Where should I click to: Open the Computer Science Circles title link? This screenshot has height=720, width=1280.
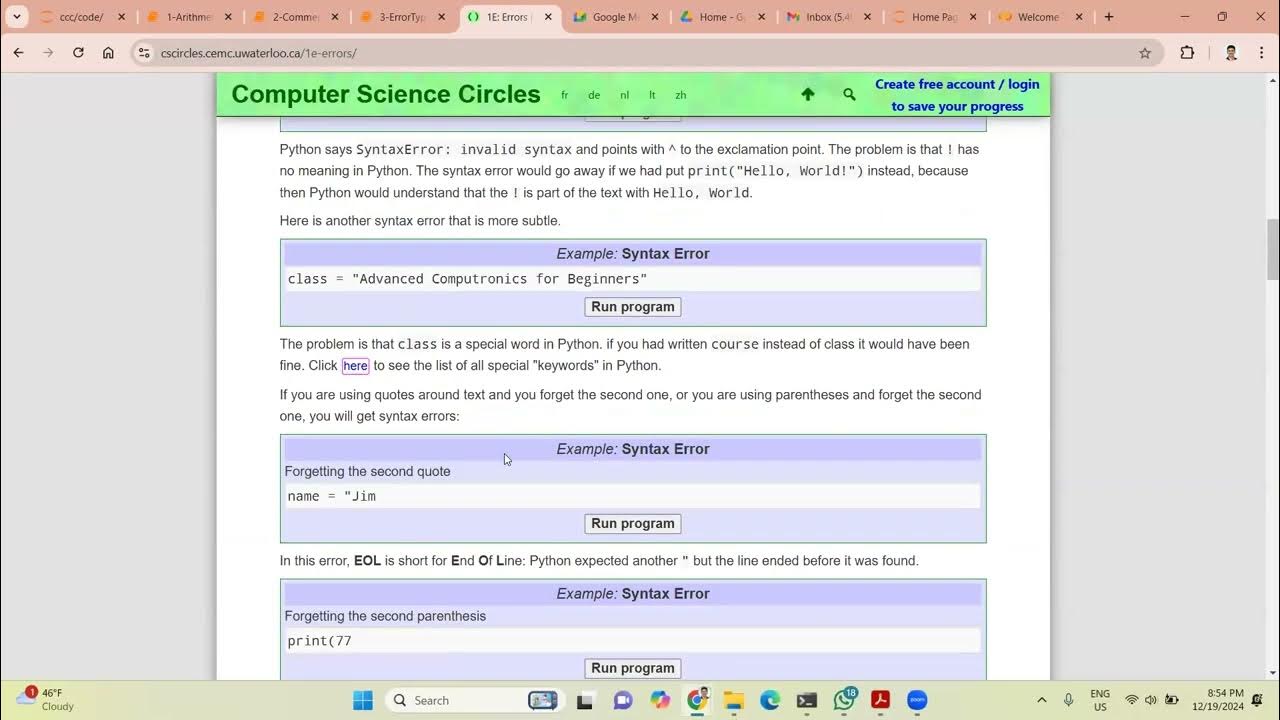click(x=386, y=94)
